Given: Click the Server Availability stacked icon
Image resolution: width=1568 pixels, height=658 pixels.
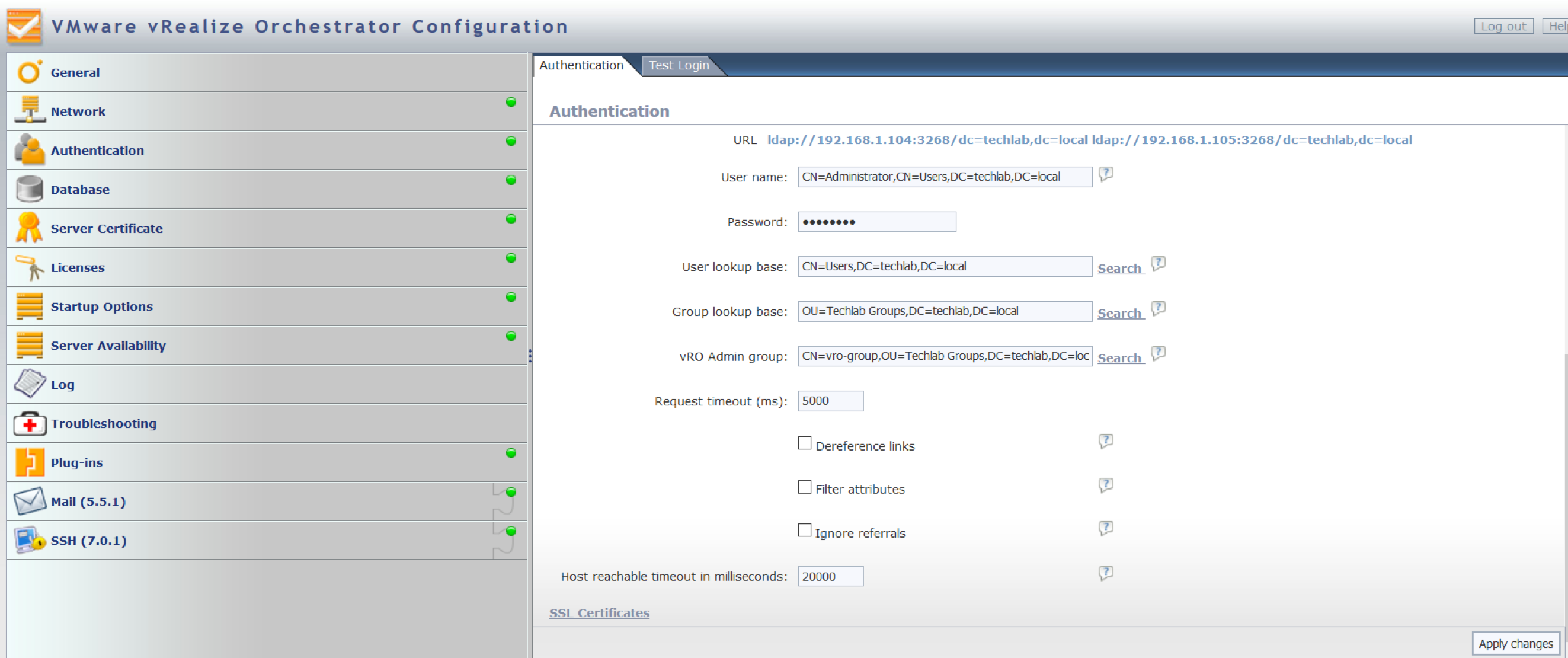Looking at the screenshot, I should [29, 344].
